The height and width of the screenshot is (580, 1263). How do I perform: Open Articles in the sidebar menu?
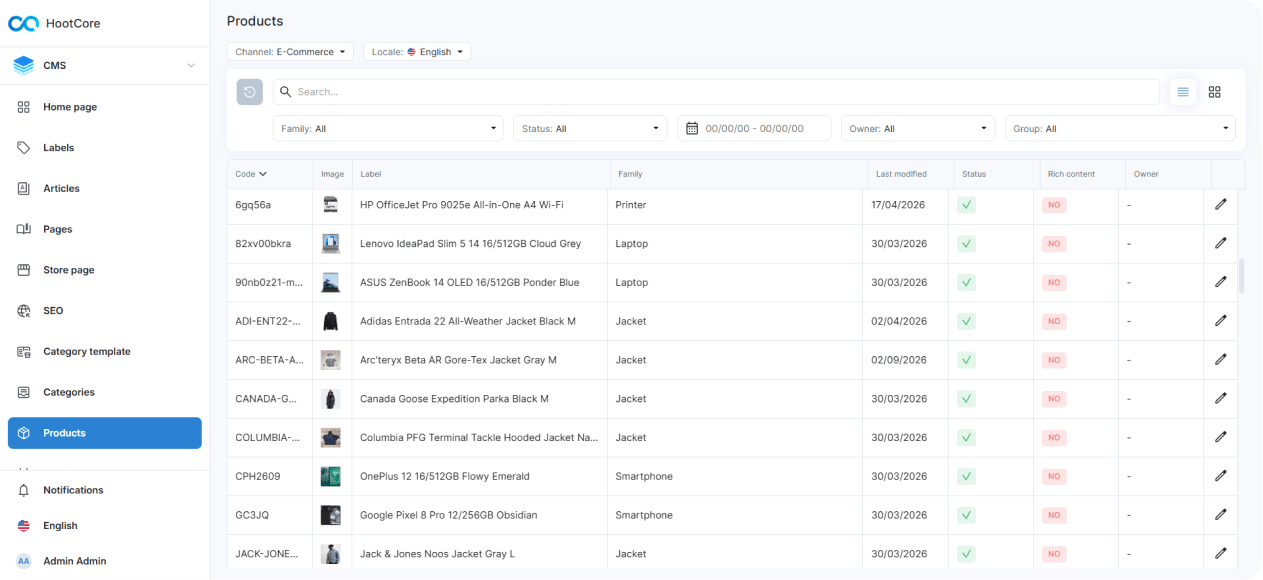[105, 188]
